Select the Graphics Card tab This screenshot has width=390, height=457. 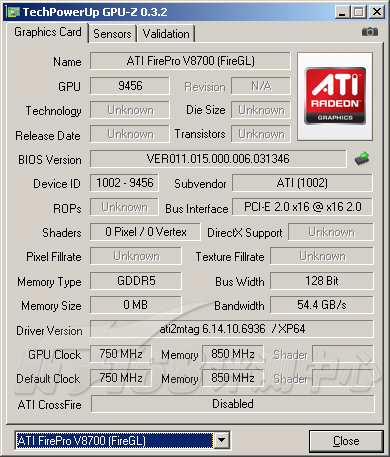point(48,32)
